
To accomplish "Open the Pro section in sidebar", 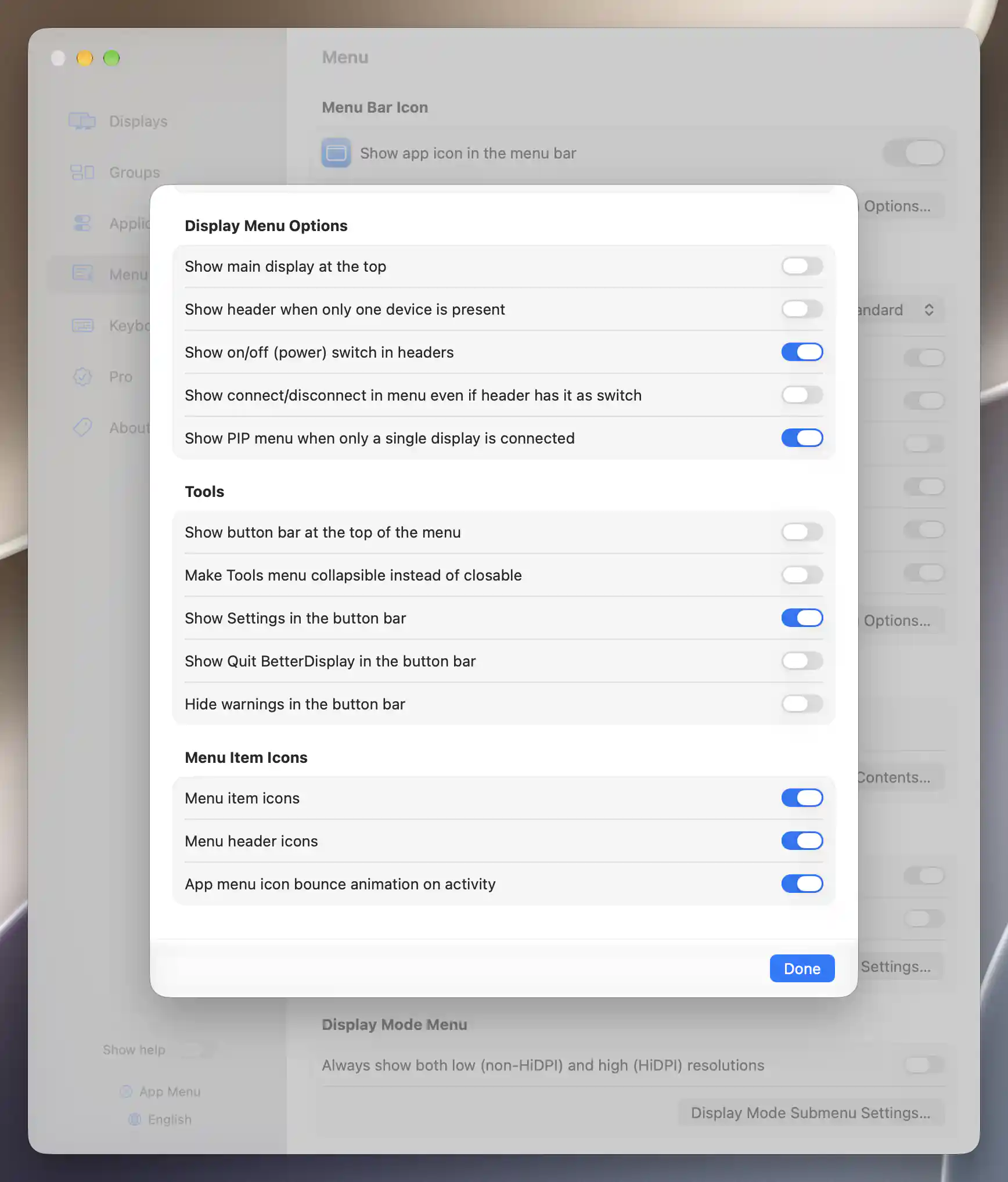I will [121, 377].
